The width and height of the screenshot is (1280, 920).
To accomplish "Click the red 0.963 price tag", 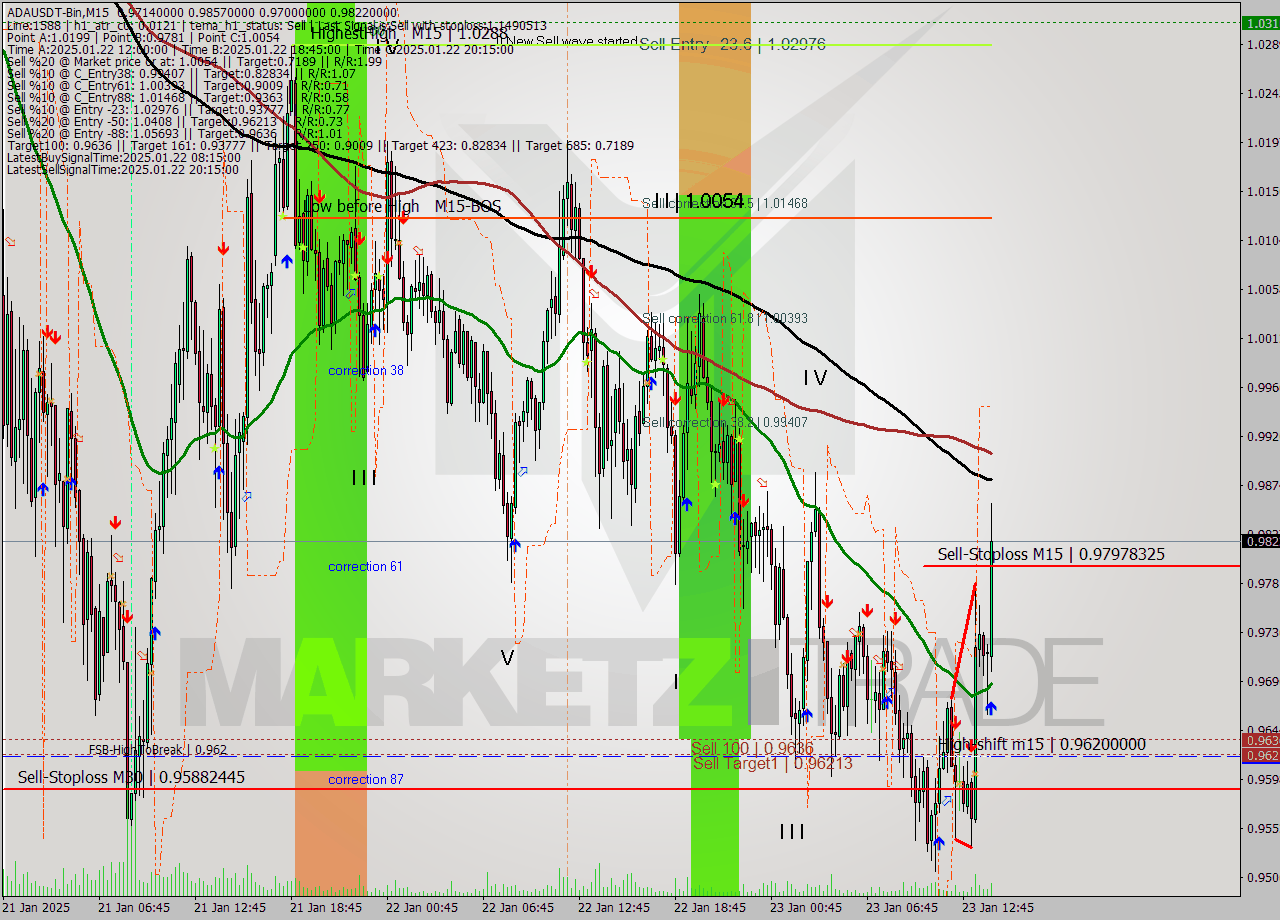I will (x=1260, y=740).
